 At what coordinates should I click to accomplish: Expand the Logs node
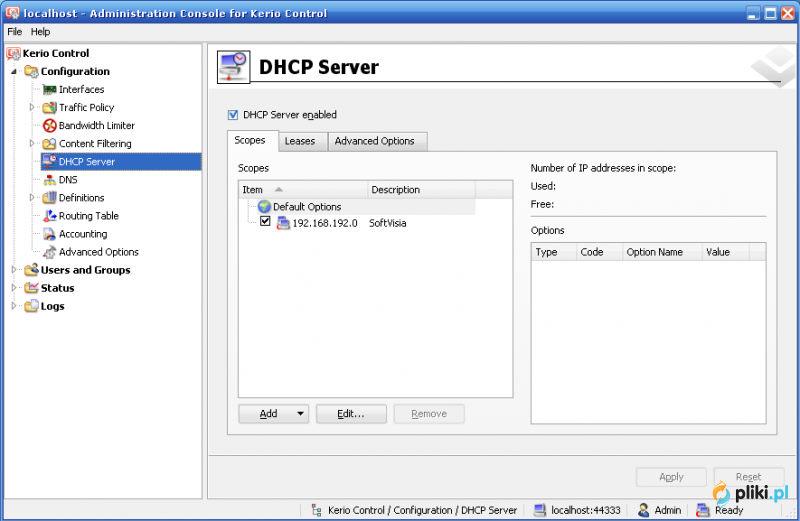point(14,306)
